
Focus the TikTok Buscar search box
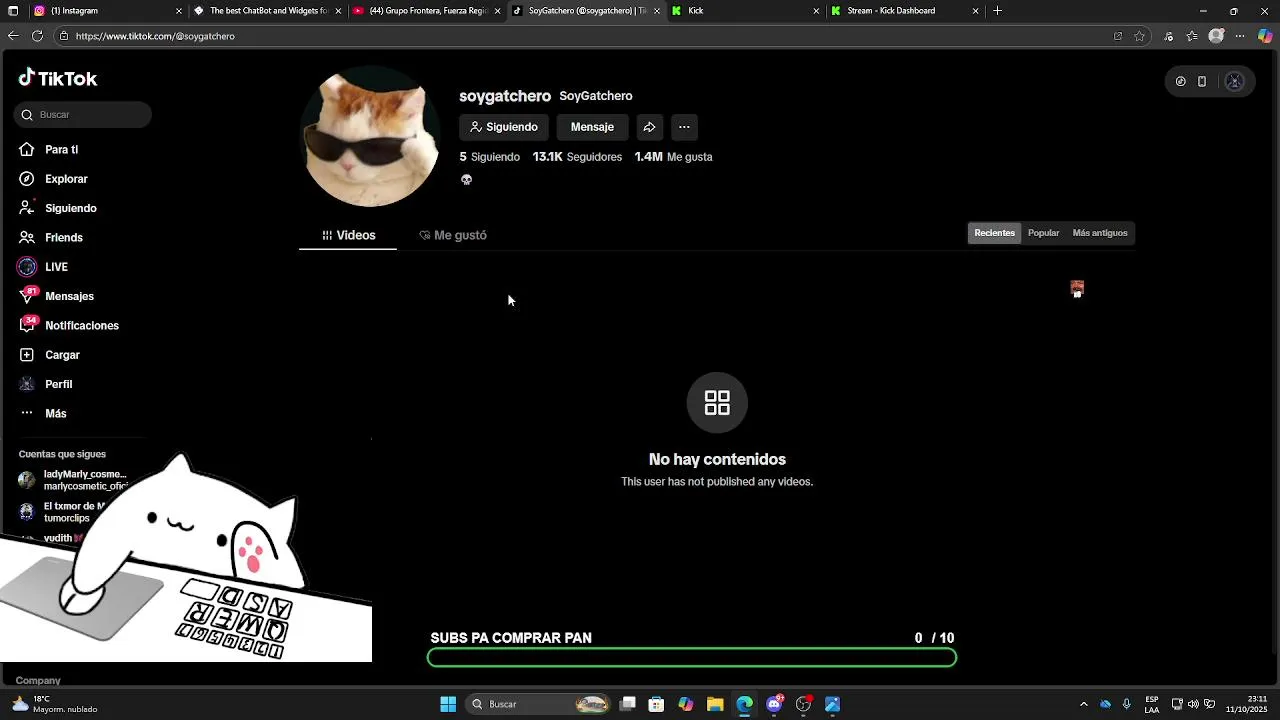click(x=83, y=114)
